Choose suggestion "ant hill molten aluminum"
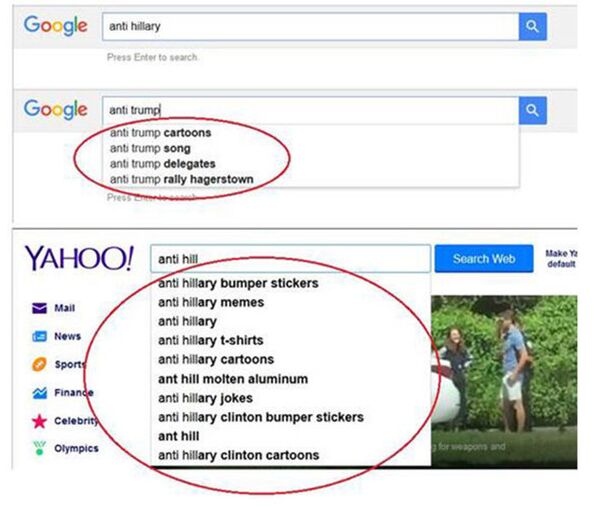The image size is (600, 507). point(233,379)
